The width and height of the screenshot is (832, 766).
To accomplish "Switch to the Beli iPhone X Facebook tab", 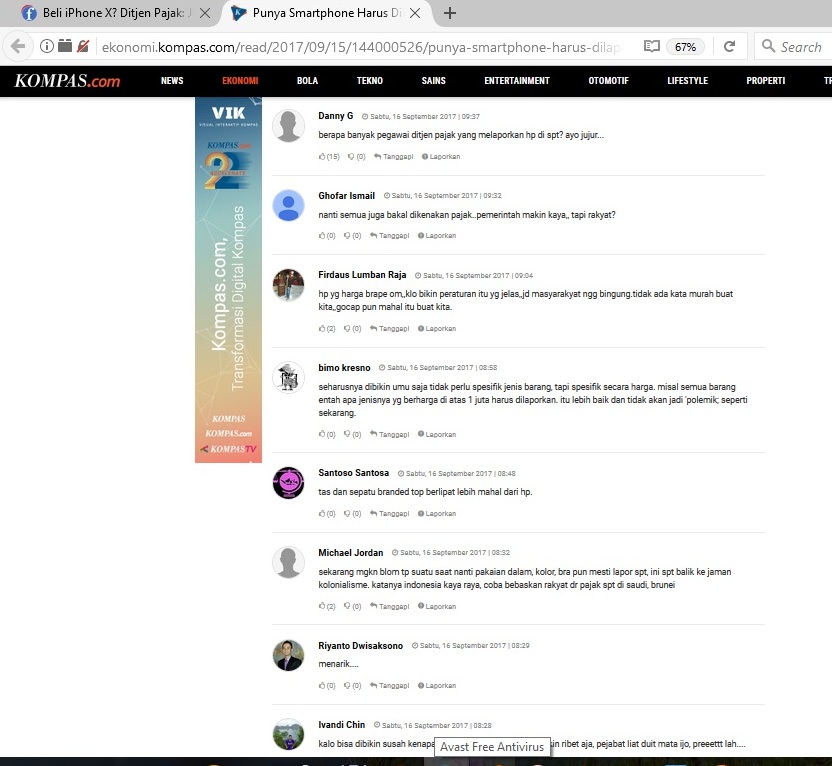I will tap(110, 14).
